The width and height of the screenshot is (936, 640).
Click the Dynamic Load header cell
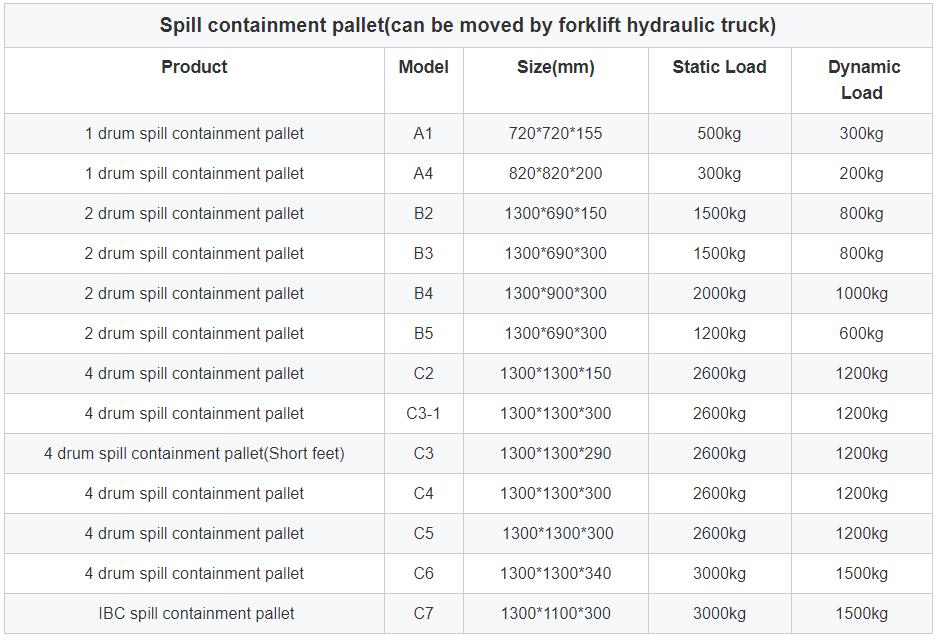point(861,80)
